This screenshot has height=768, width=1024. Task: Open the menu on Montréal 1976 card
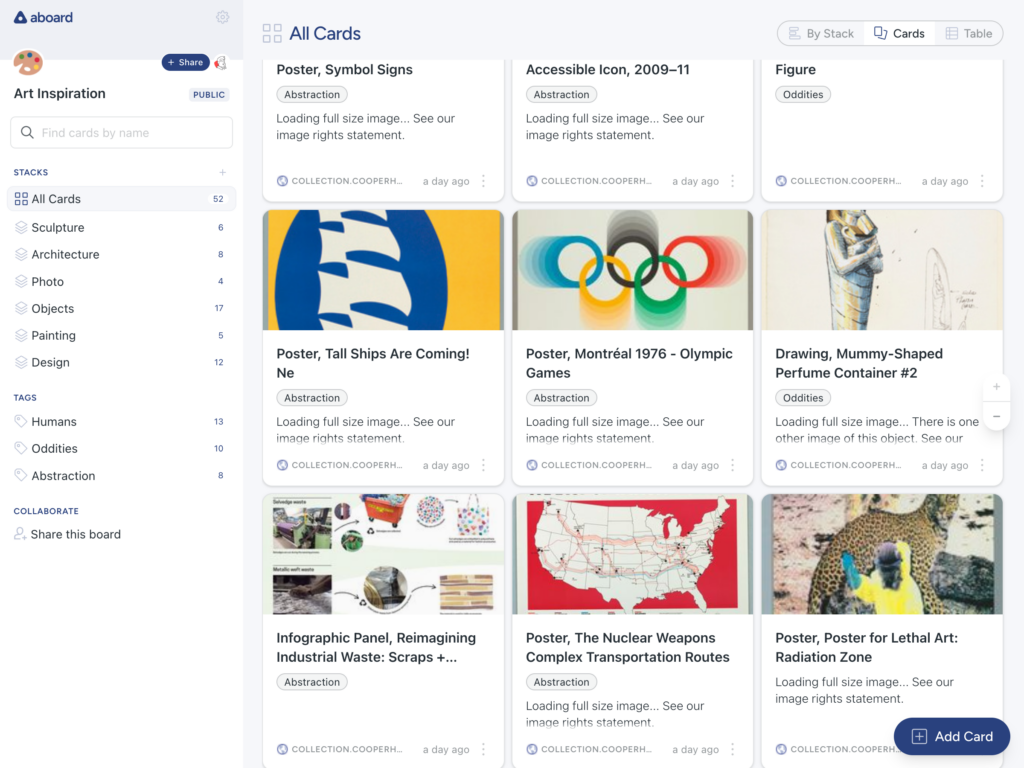tap(733, 465)
